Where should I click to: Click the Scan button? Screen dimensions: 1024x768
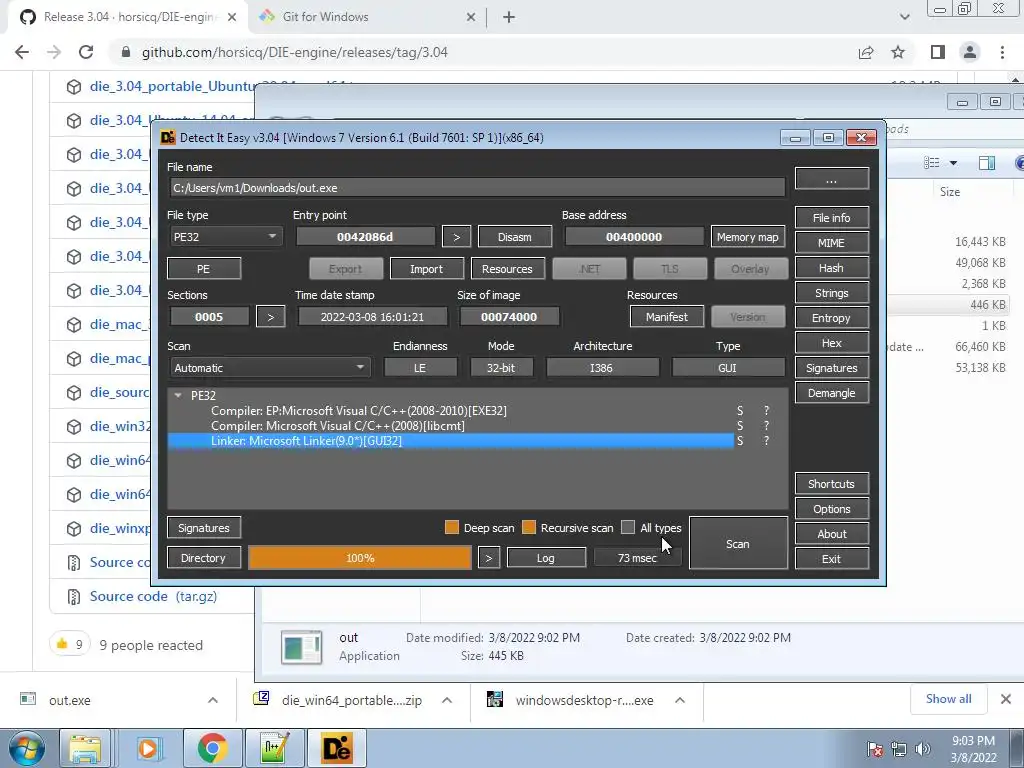[738, 544]
